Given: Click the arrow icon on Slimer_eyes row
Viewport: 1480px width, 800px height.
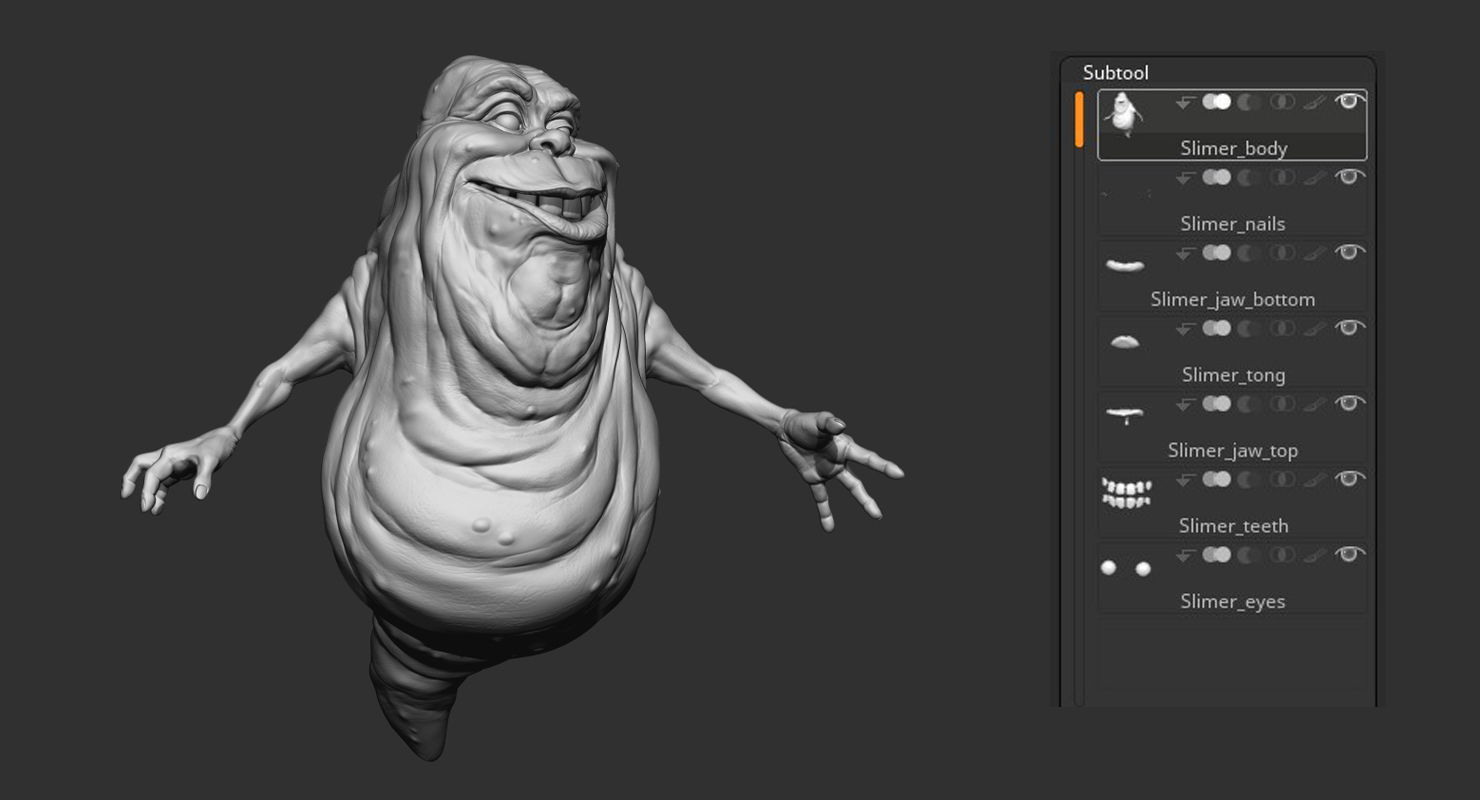Looking at the screenshot, I should point(1185,555).
